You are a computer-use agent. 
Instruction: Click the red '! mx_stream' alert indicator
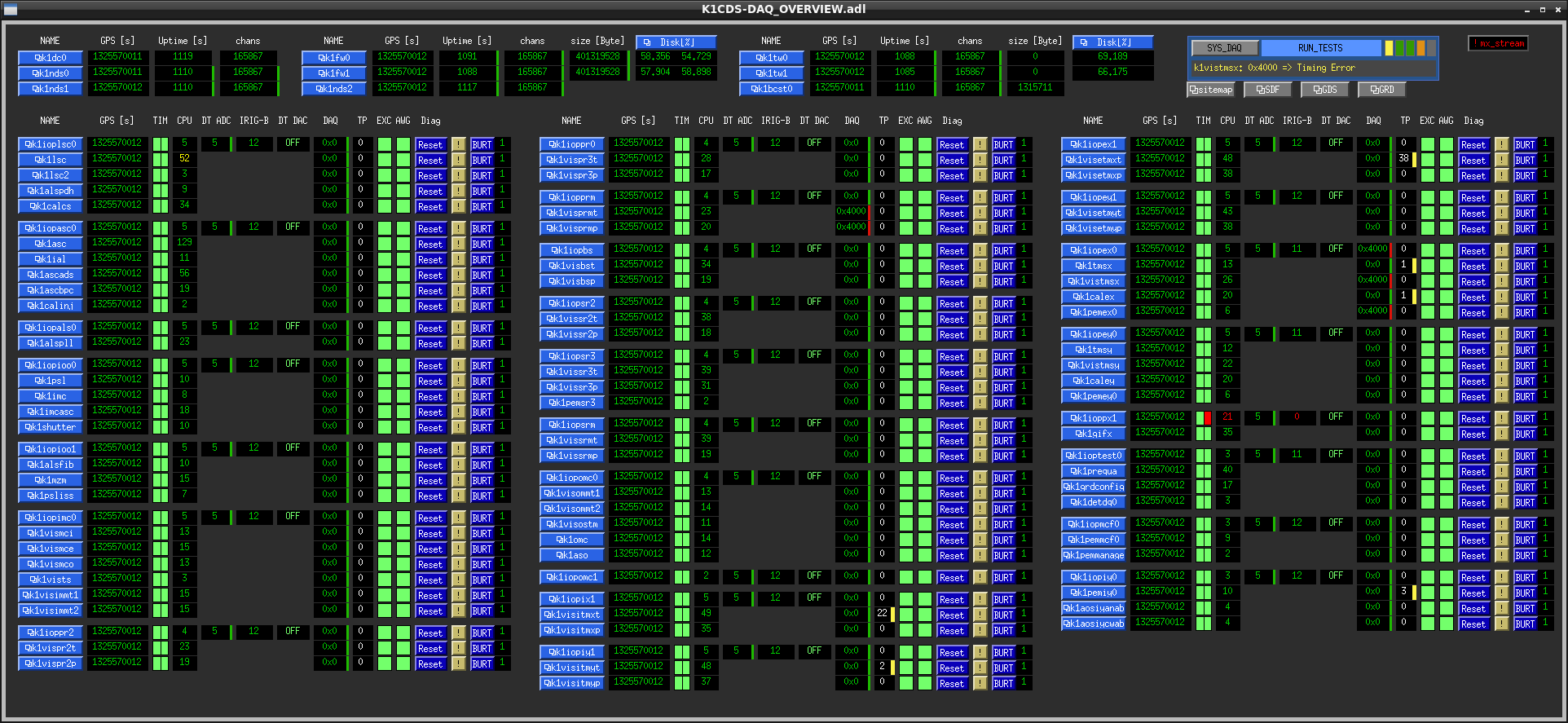(x=1498, y=43)
